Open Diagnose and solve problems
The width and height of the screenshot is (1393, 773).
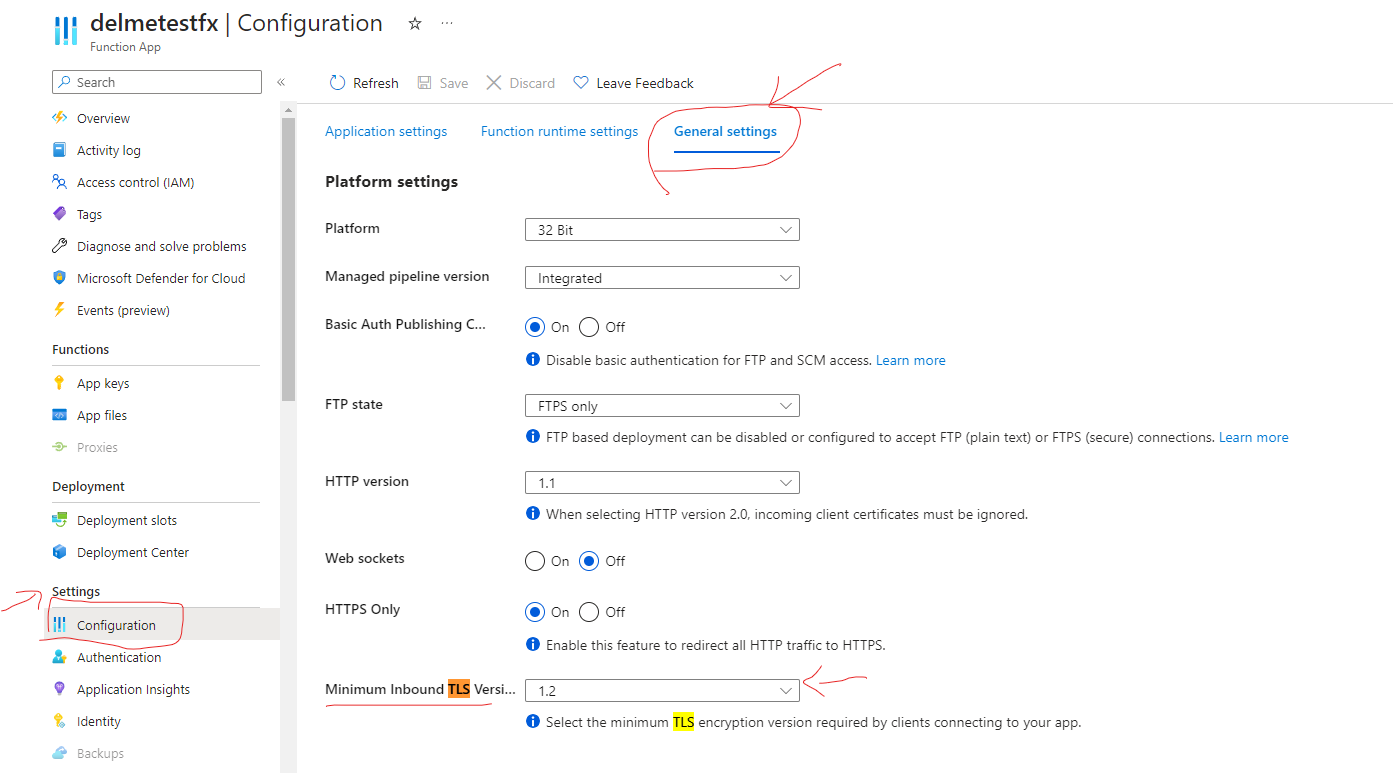[x=161, y=245]
